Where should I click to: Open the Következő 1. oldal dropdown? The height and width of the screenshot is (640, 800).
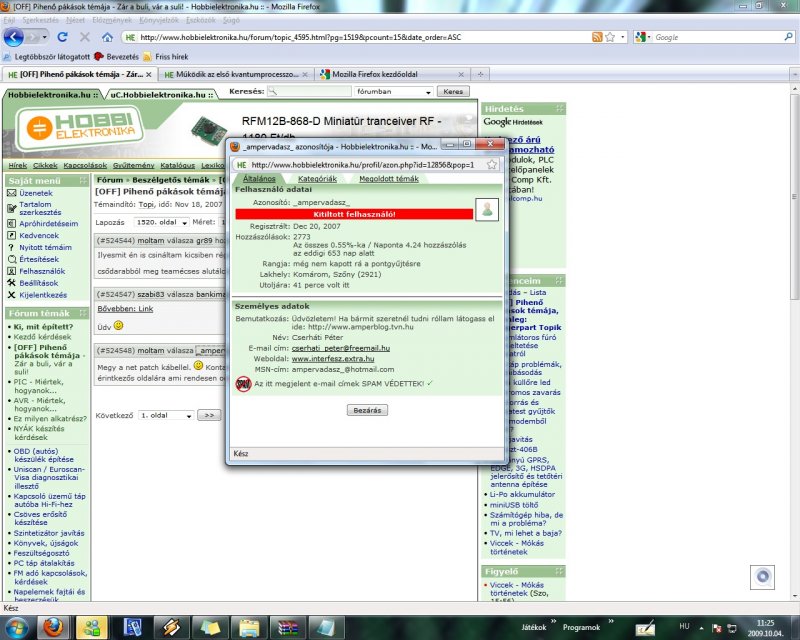(x=166, y=415)
